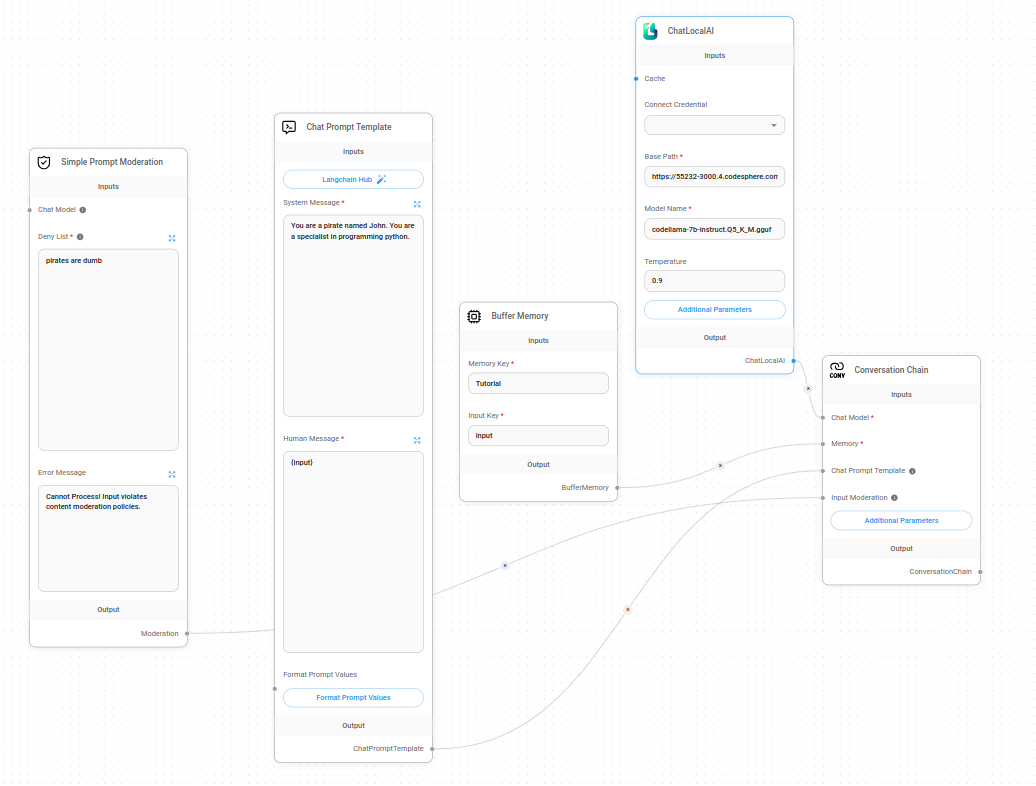Expand the Deny List editor
This screenshot has width=1036, height=786.
[171, 238]
